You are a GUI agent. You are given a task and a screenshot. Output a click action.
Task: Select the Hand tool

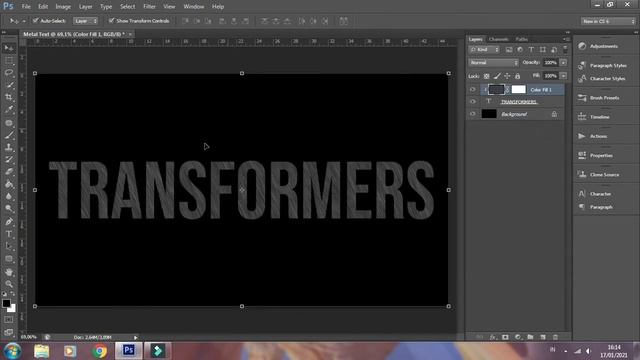[x=9, y=271]
